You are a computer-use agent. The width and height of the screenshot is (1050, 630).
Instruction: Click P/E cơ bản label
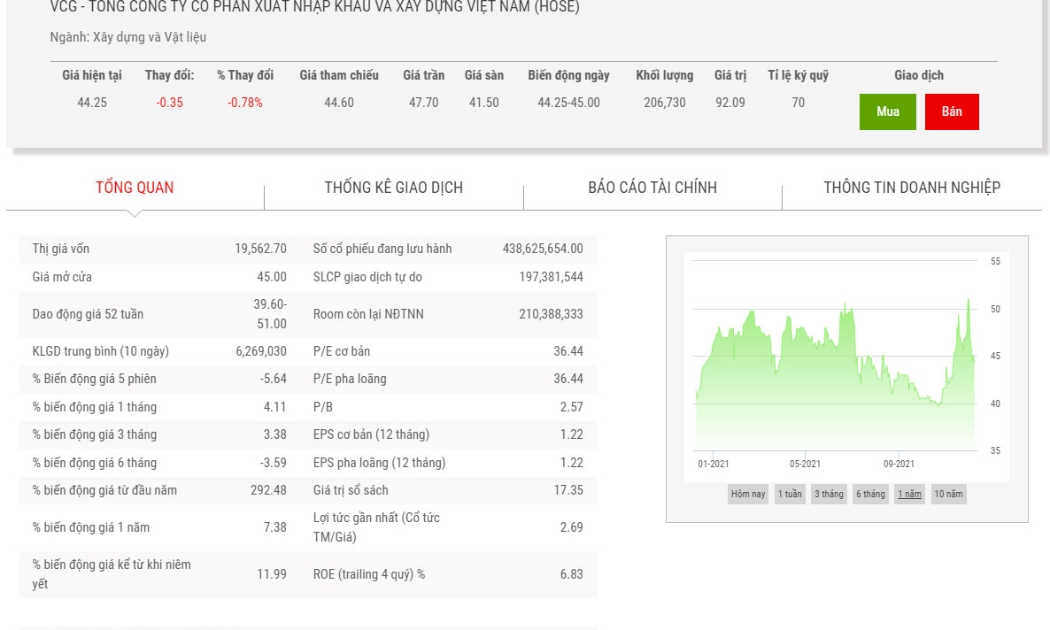(x=342, y=351)
